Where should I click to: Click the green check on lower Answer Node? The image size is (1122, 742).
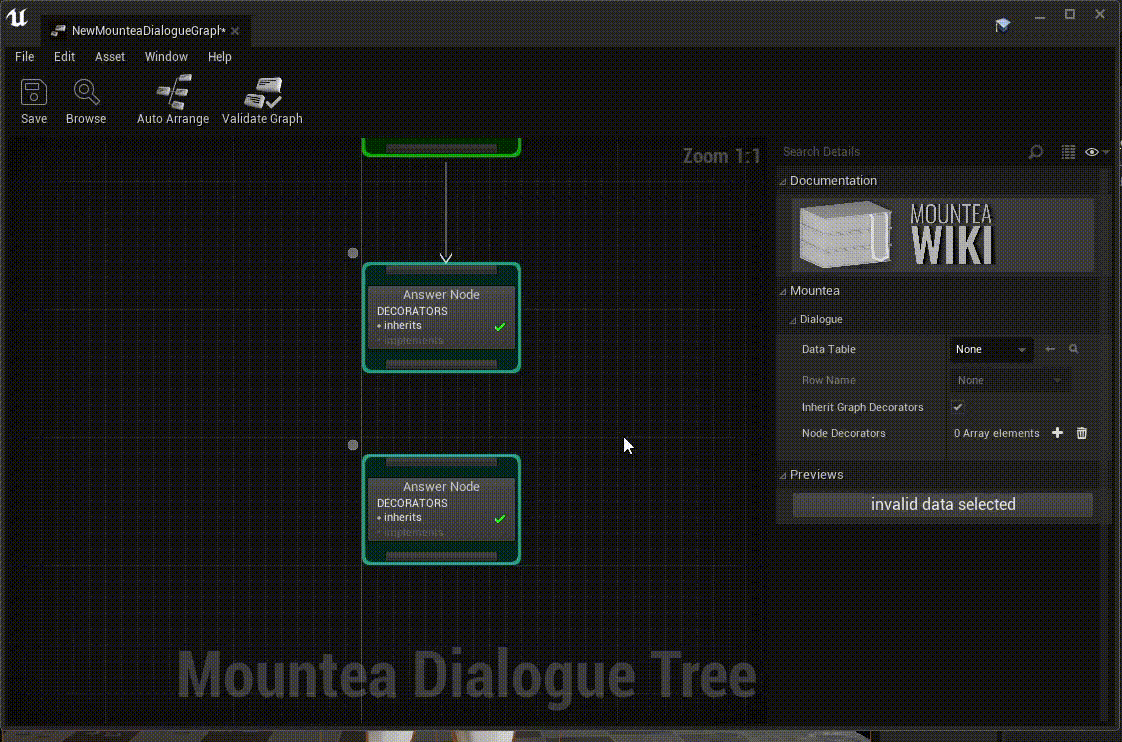coord(499,518)
